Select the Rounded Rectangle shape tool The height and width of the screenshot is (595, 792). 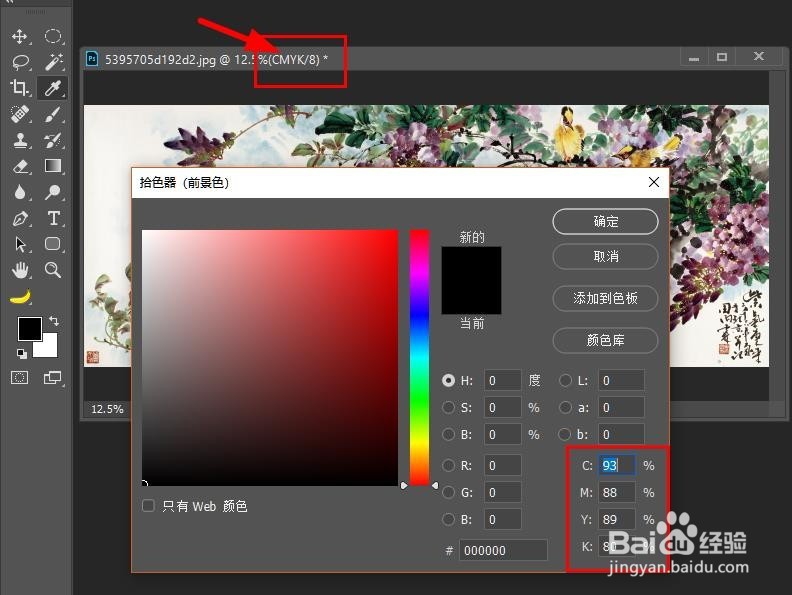[53, 244]
